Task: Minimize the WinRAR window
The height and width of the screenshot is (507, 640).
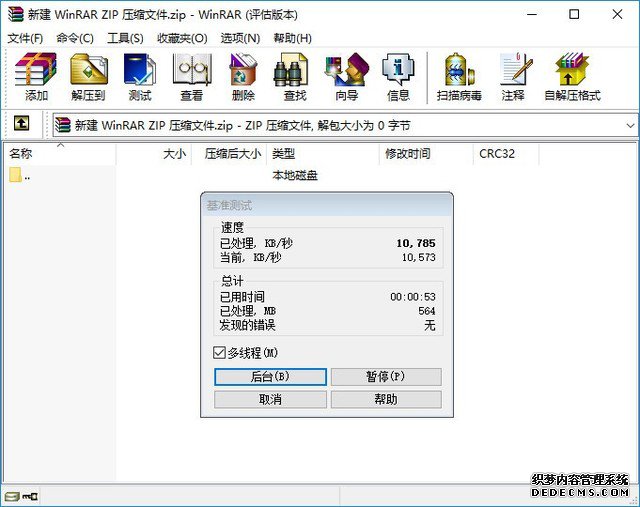Action: [532, 14]
